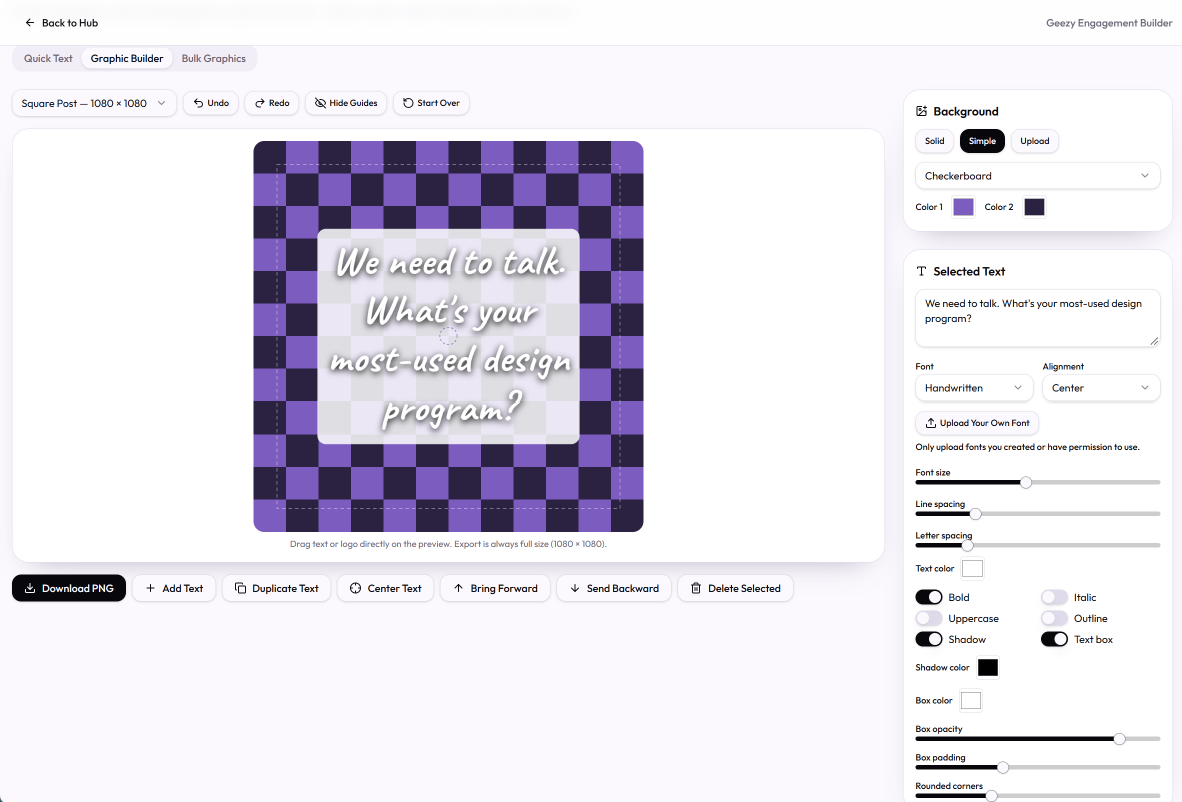
Task: Click the Font size slider handle
Action: click(1026, 482)
